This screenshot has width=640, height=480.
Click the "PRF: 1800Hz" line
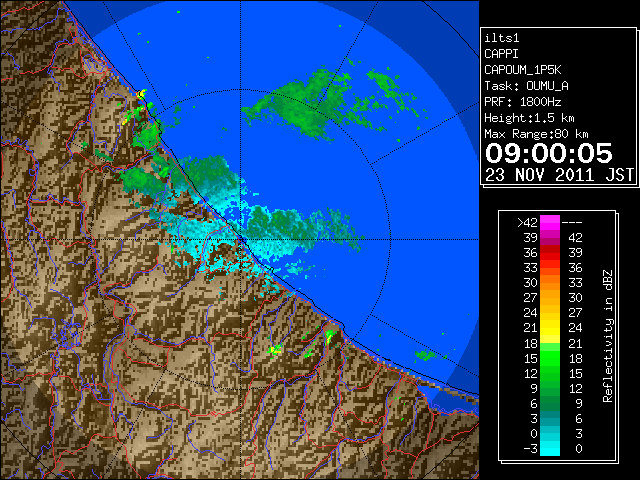point(523,102)
